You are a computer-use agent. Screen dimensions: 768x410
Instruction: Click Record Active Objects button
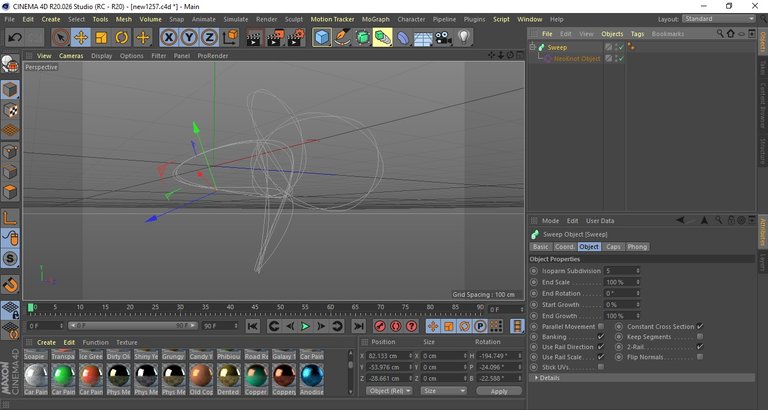click(x=380, y=326)
